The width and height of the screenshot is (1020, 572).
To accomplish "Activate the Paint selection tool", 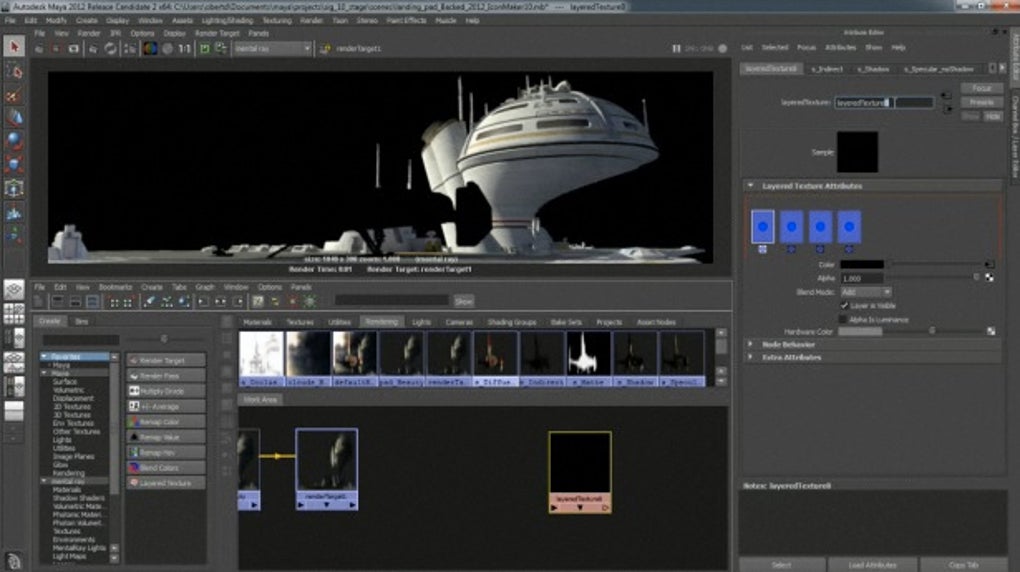I will click(14, 95).
